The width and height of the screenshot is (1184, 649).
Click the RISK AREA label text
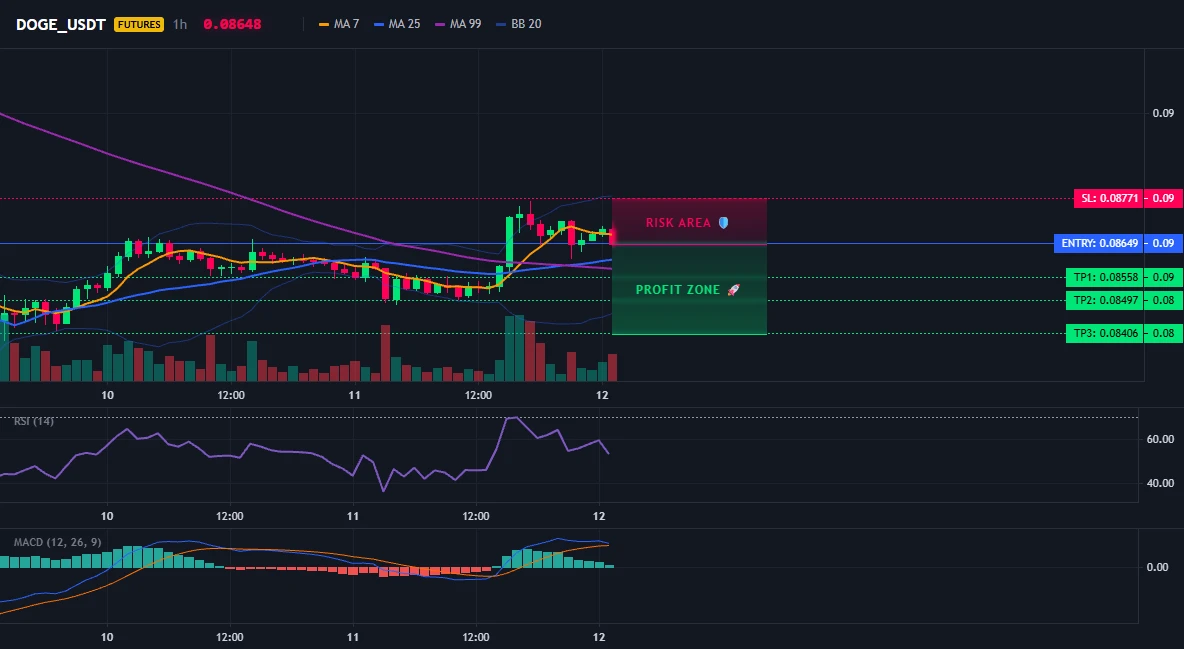pos(678,223)
